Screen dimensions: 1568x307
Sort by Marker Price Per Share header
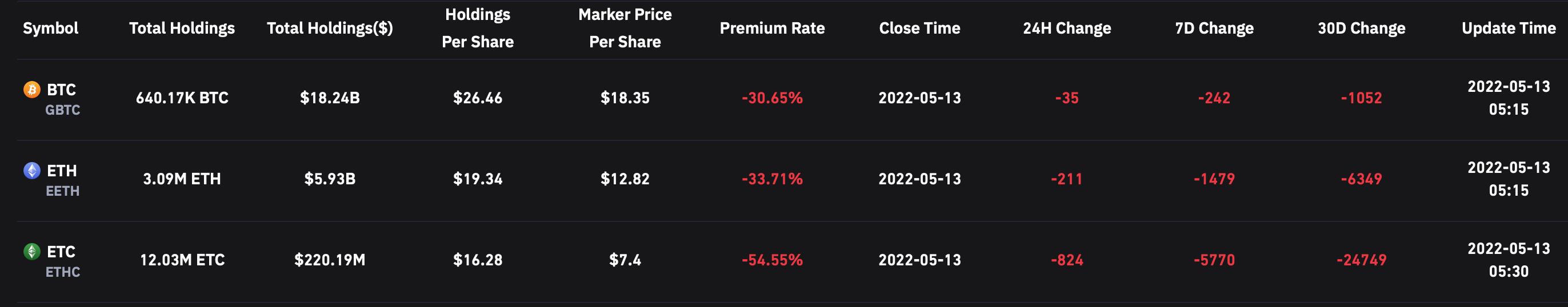pos(625,29)
